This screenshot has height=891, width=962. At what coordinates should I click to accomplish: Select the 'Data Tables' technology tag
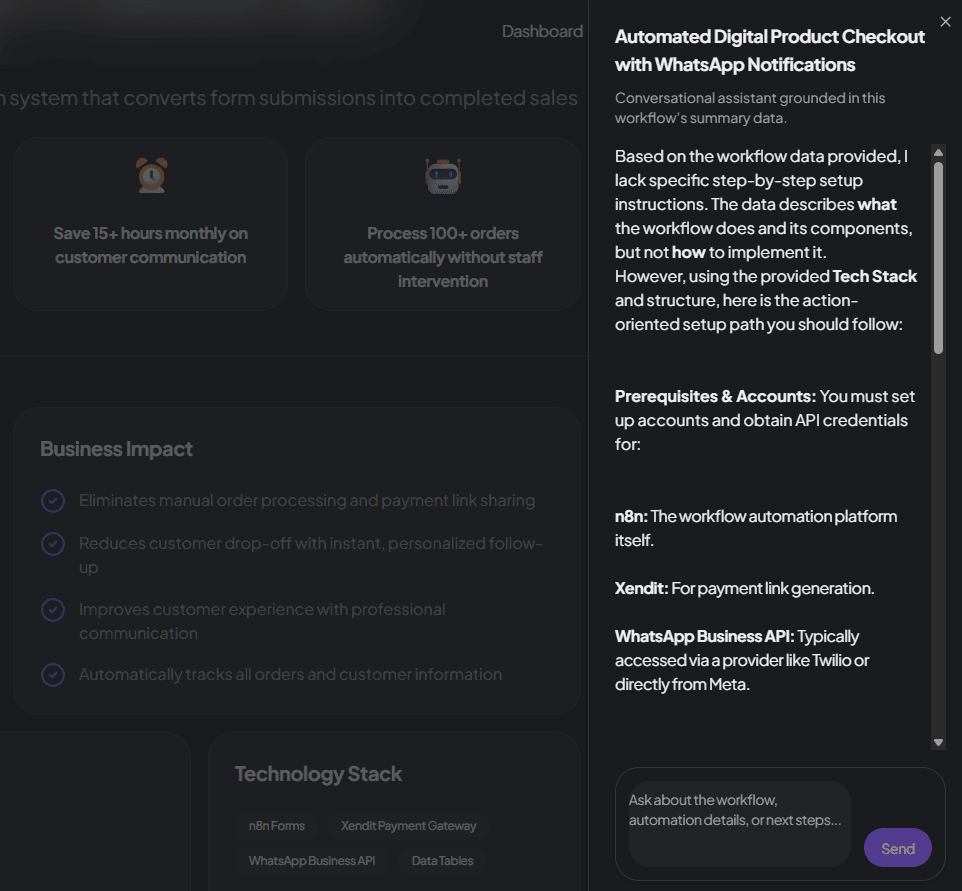(x=441, y=861)
